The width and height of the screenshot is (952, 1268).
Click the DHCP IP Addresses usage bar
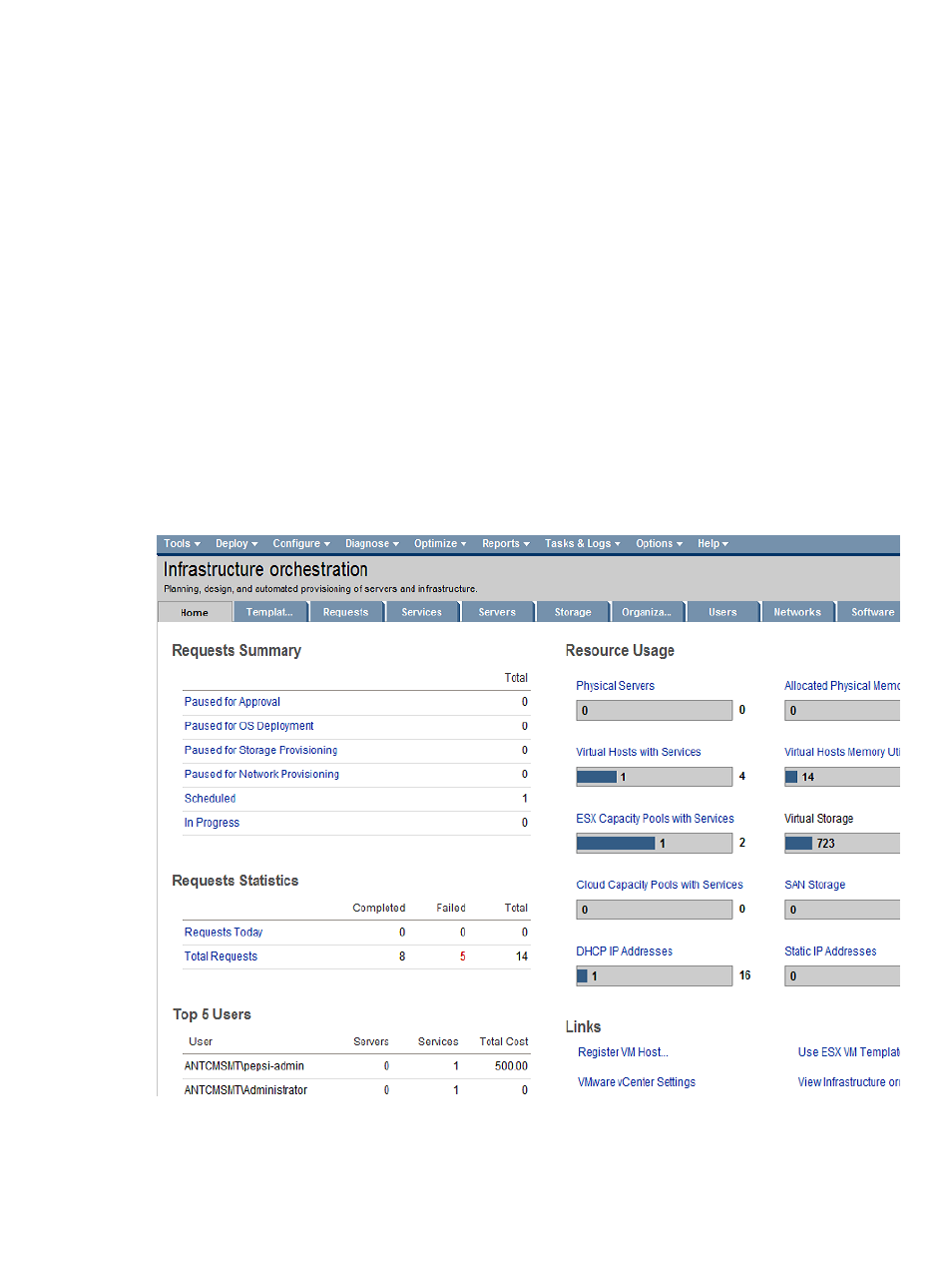(x=655, y=976)
